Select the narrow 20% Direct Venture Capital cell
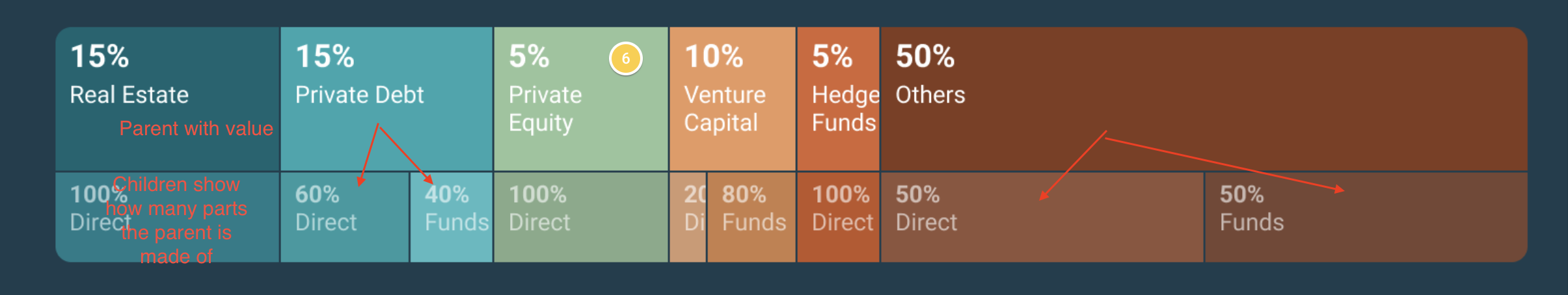Screen dimensions: 1568x295 pyautogui.click(x=688, y=217)
